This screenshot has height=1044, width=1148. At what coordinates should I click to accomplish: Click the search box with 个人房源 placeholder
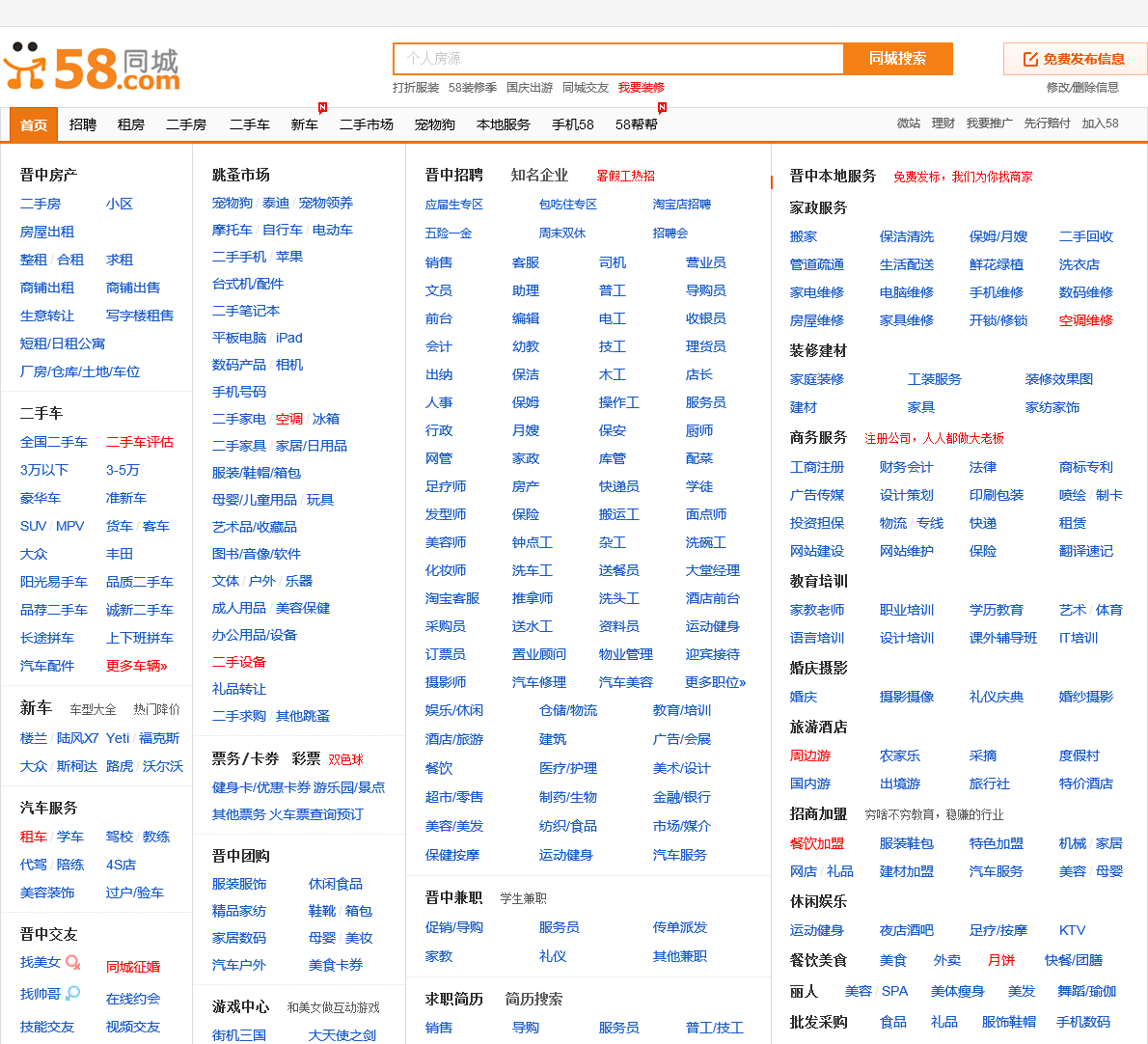(x=618, y=59)
